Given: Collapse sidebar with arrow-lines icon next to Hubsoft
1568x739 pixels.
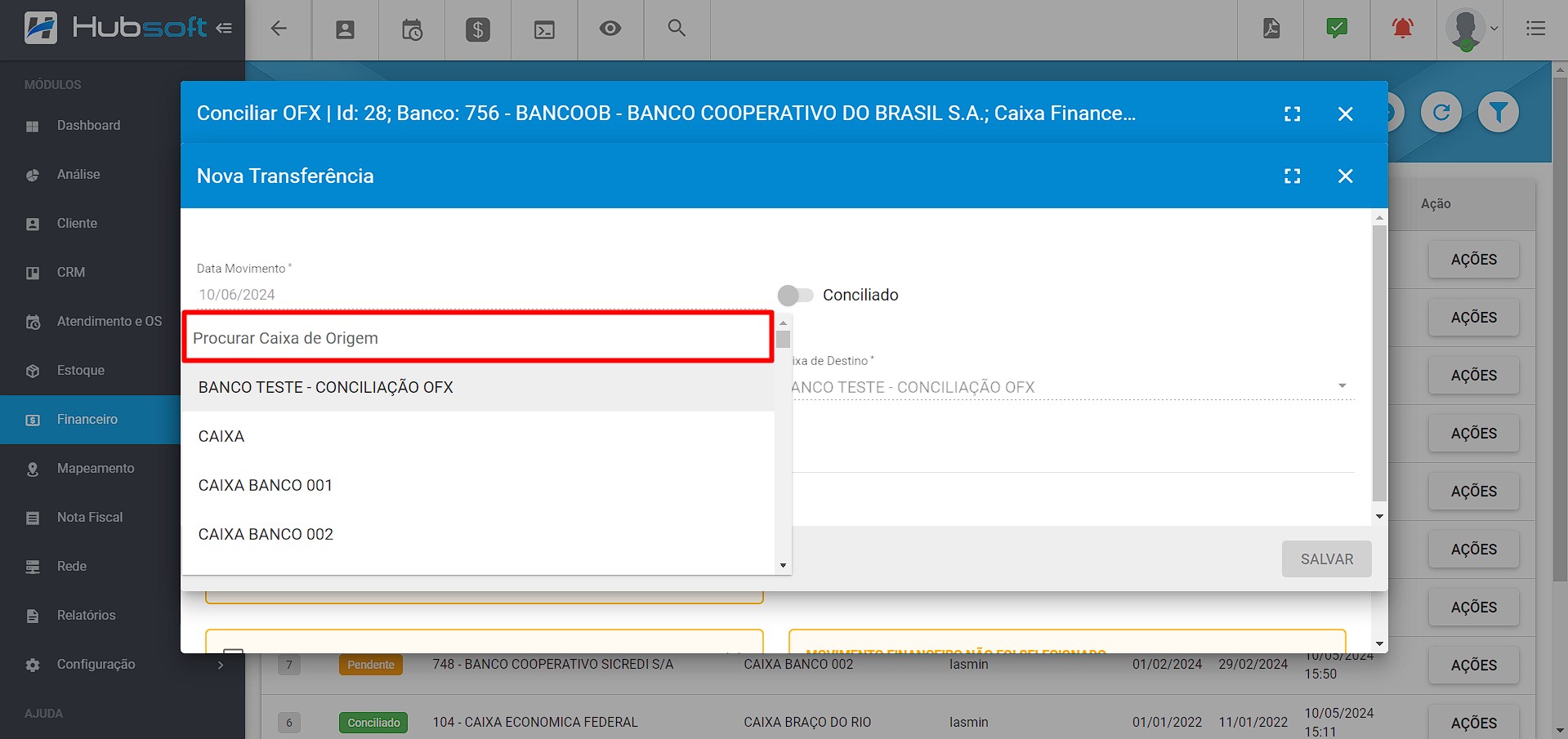Looking at the screenshot, I should point(224,28).
